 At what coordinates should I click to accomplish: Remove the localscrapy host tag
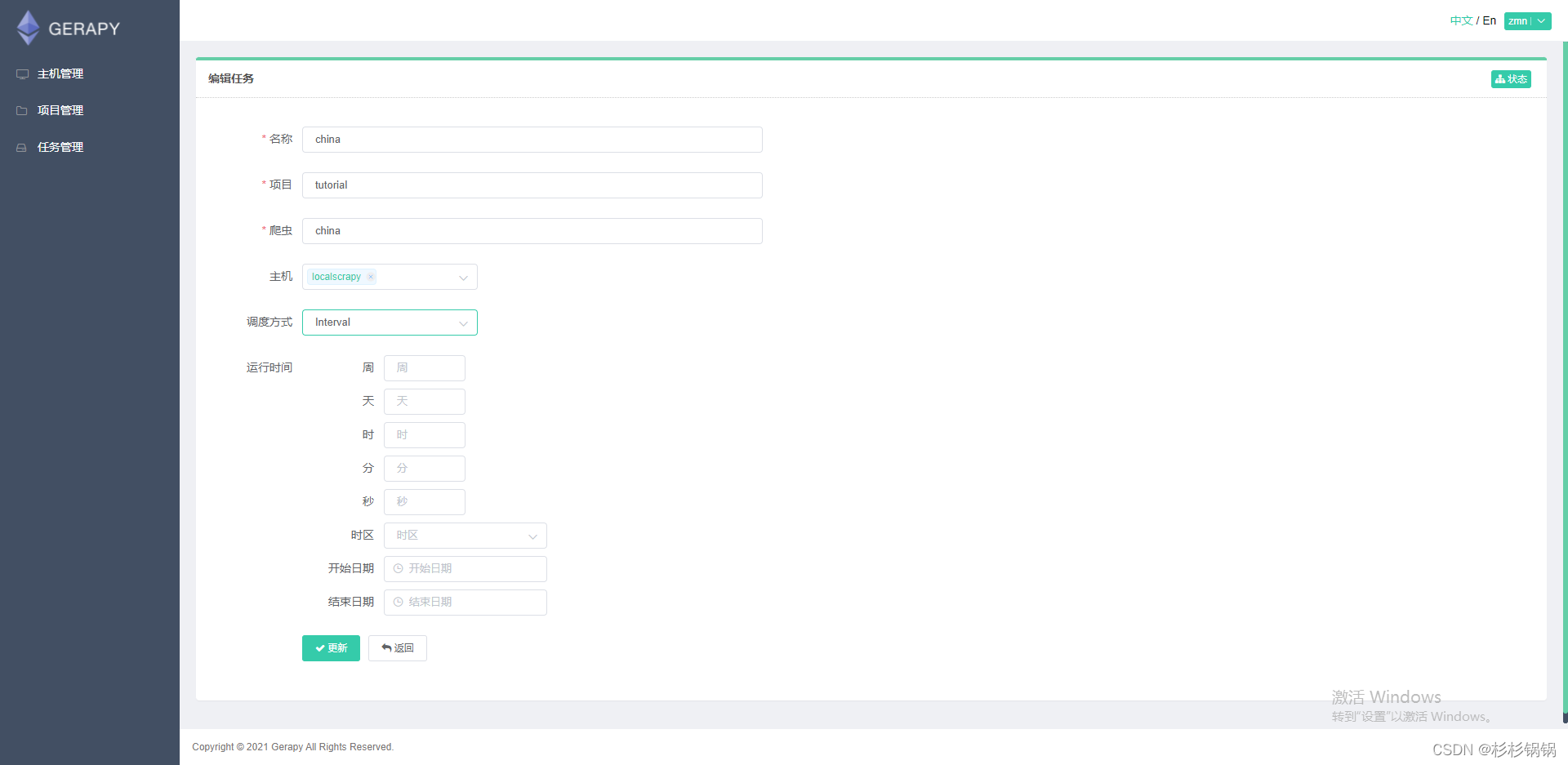click(371, 277)
